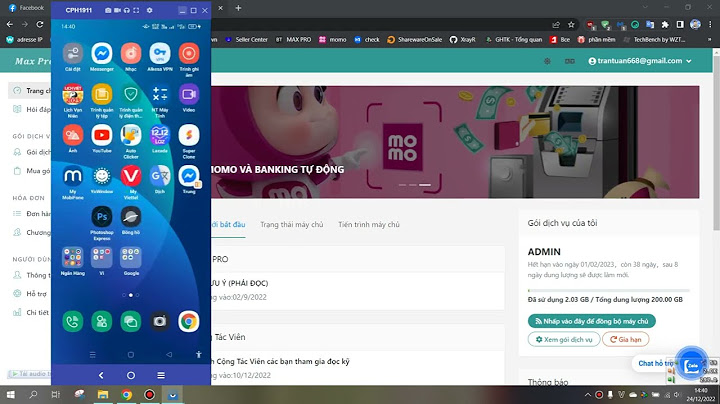Click the Xem gói dịch vụ button
This screenshot has height=404, width=720.
coord(564,340)
